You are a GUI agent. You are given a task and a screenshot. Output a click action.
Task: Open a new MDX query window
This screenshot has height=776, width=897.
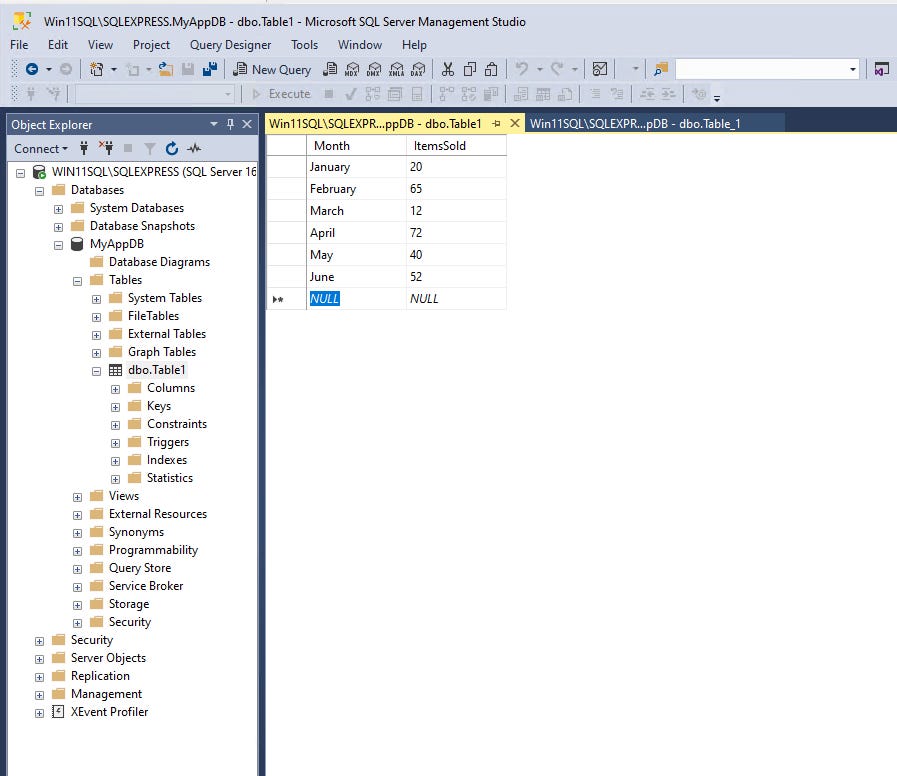click(x=350, y=70)
